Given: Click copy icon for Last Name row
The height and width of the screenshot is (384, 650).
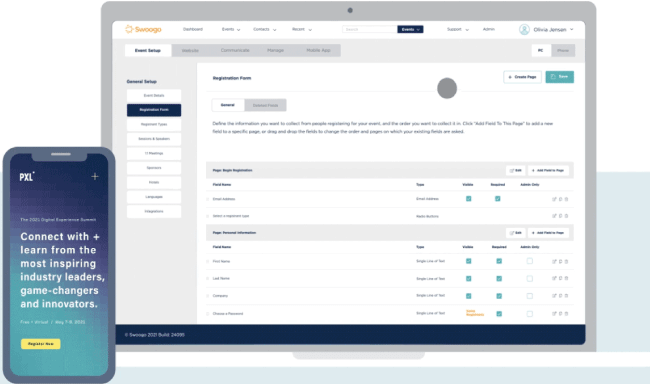Looking at the screenshot, I should point(560,278).
